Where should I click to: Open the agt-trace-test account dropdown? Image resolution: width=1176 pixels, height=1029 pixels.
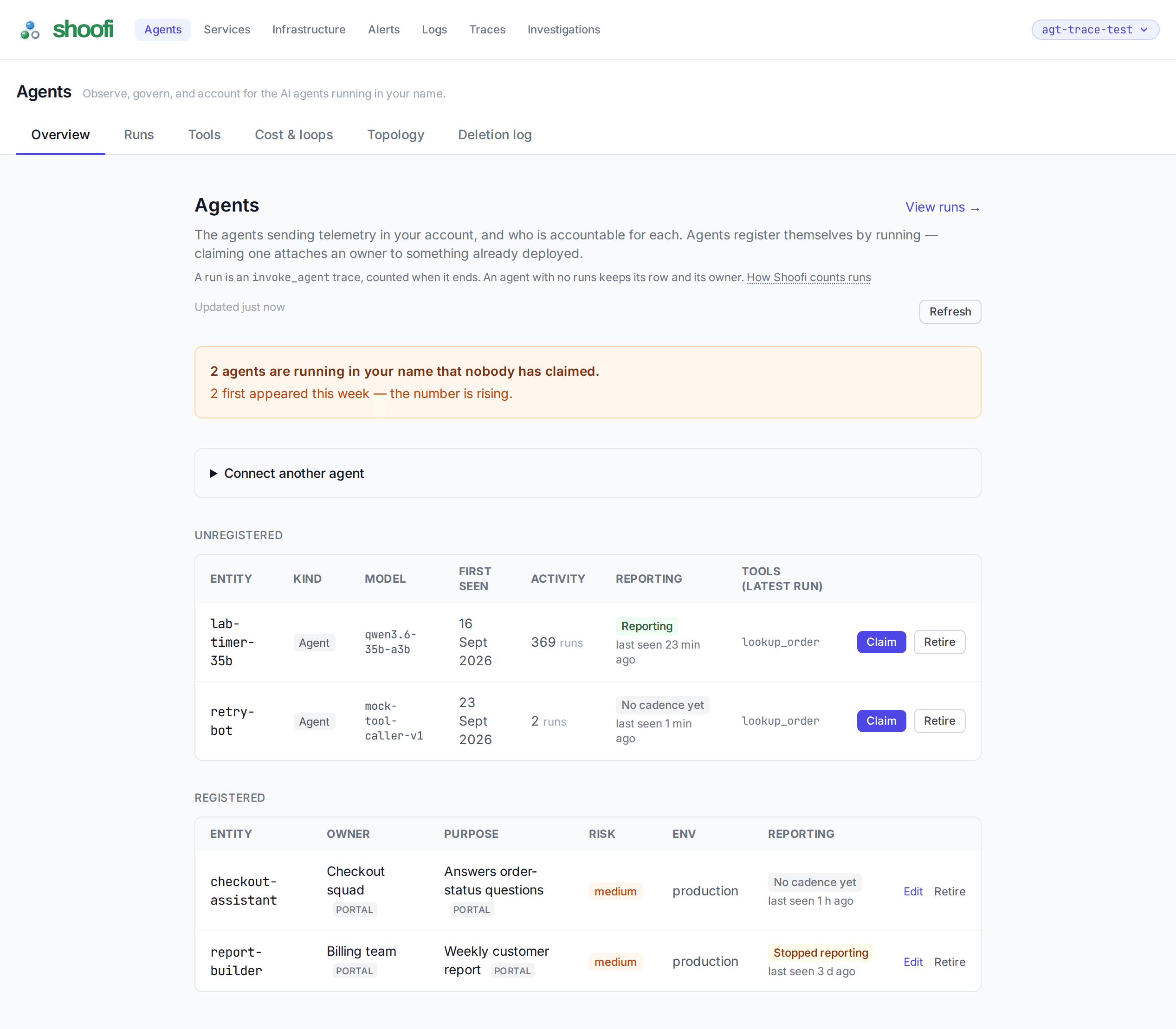point(1095,29)
